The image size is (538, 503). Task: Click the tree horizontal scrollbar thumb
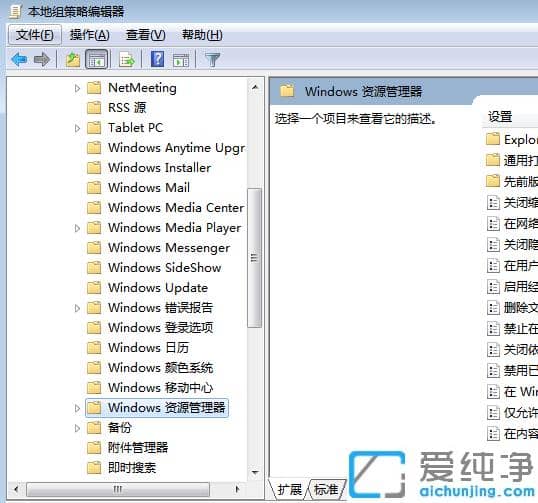118,489
